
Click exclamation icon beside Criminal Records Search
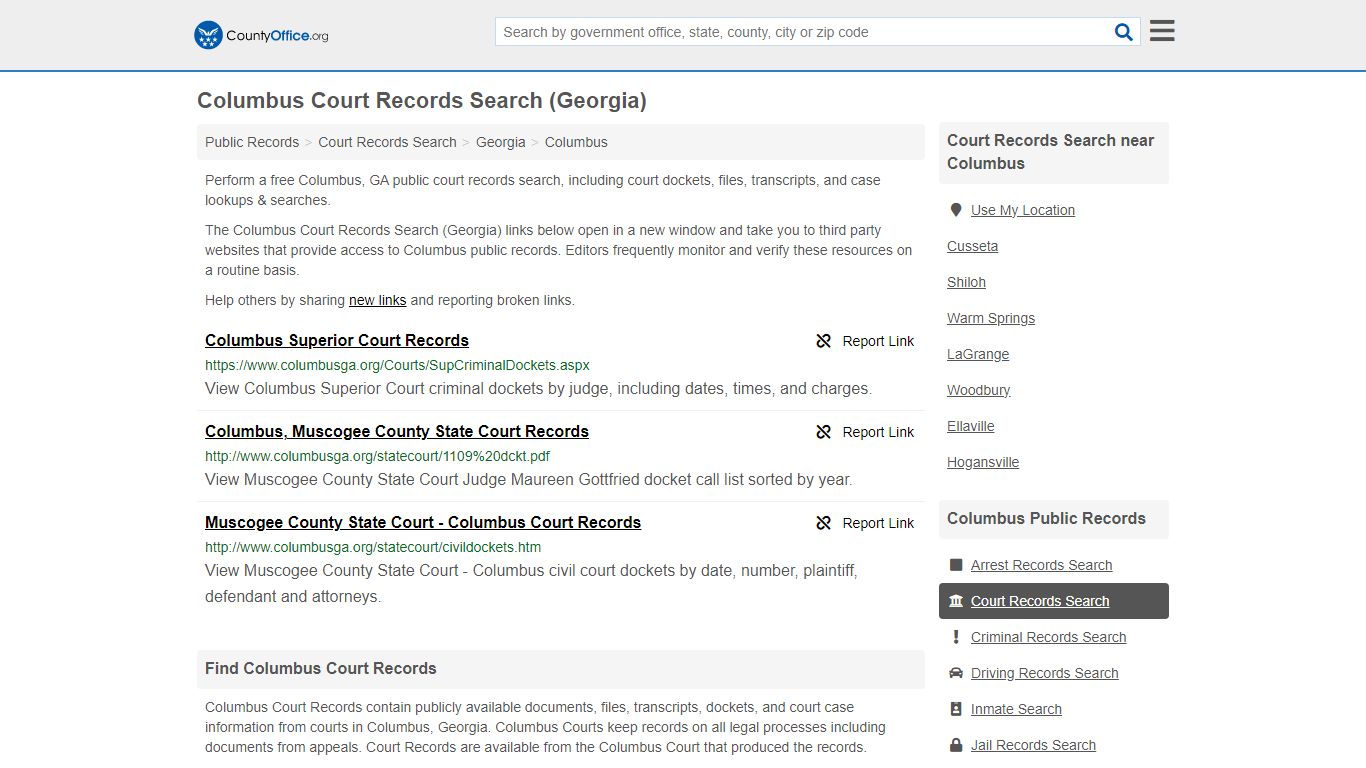click(956, 637)
